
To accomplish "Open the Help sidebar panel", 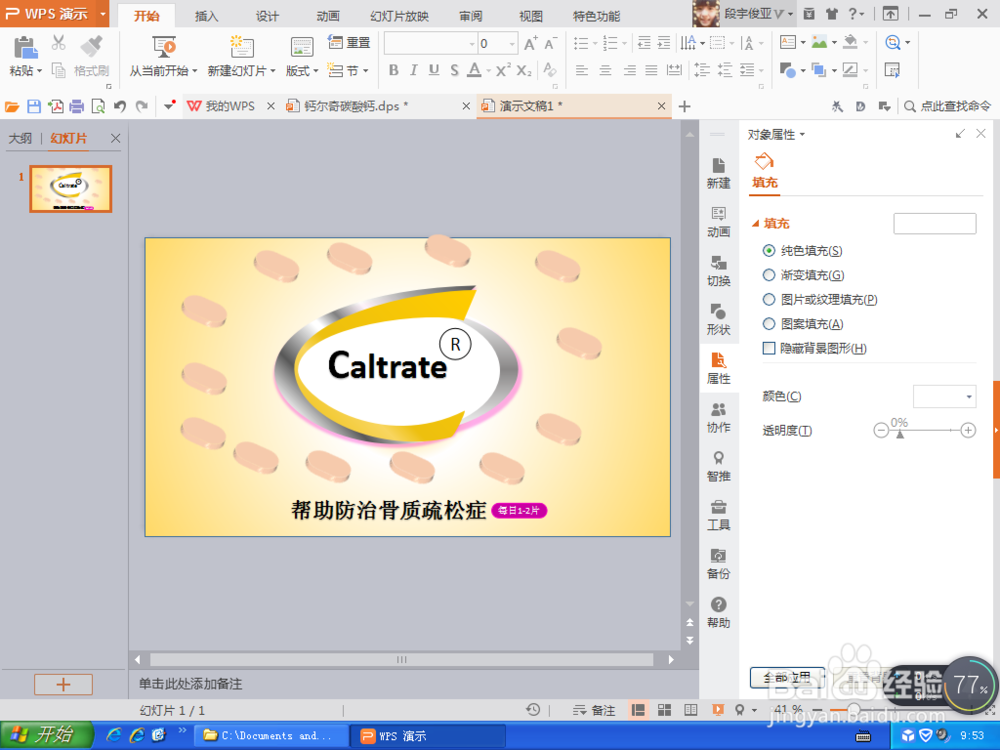I will coord(718,613).
